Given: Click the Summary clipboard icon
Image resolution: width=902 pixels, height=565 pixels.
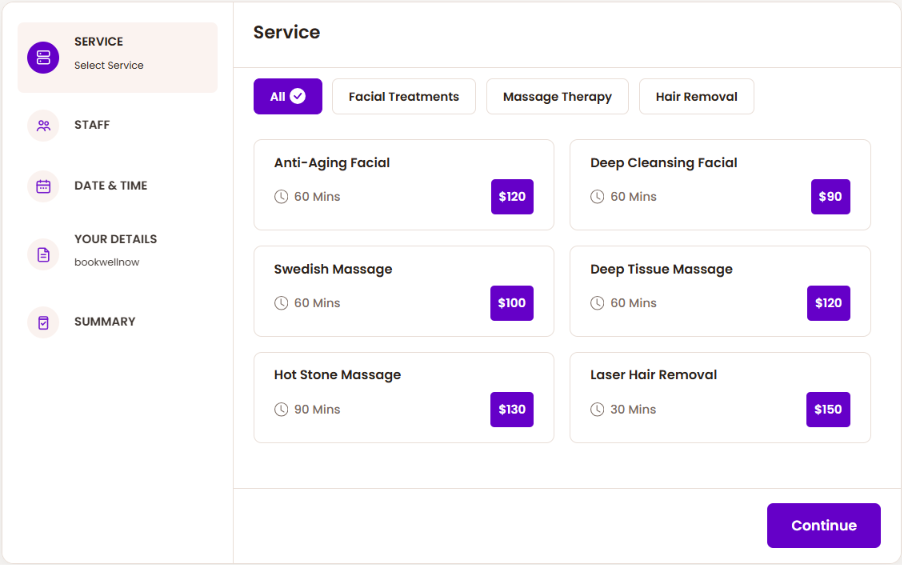Looking at the screenshot, I should click(43, 322).
